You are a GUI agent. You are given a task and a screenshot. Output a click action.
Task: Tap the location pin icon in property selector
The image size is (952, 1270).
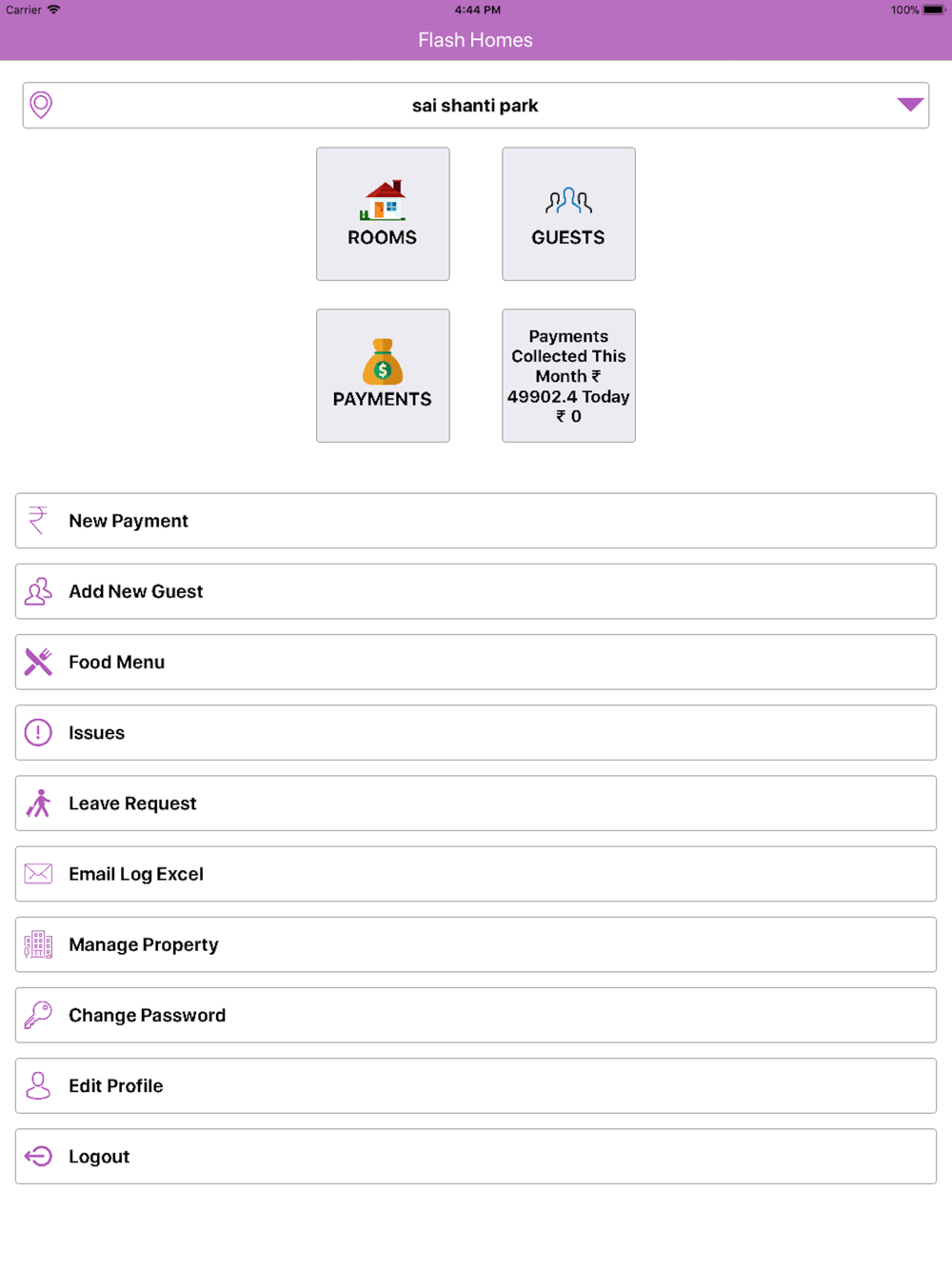41,105
